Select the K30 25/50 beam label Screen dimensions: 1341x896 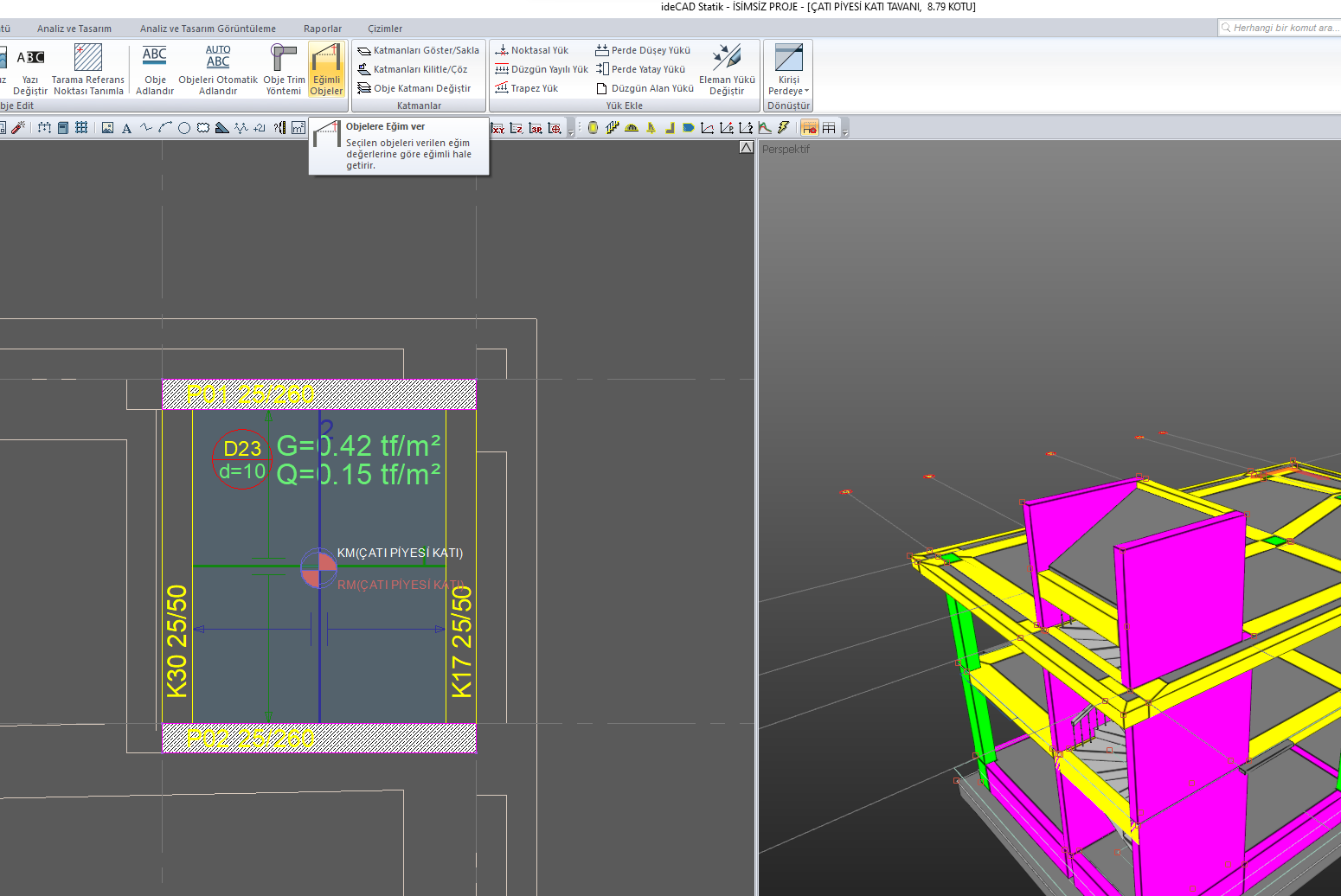[x=176, y=641]
